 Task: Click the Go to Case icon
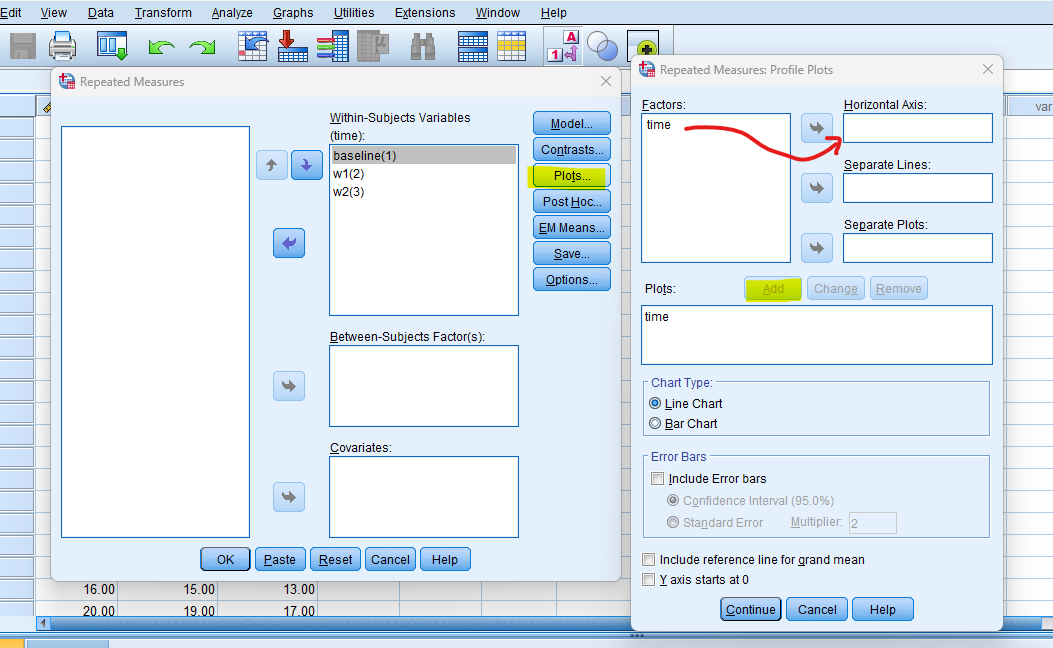252,46
